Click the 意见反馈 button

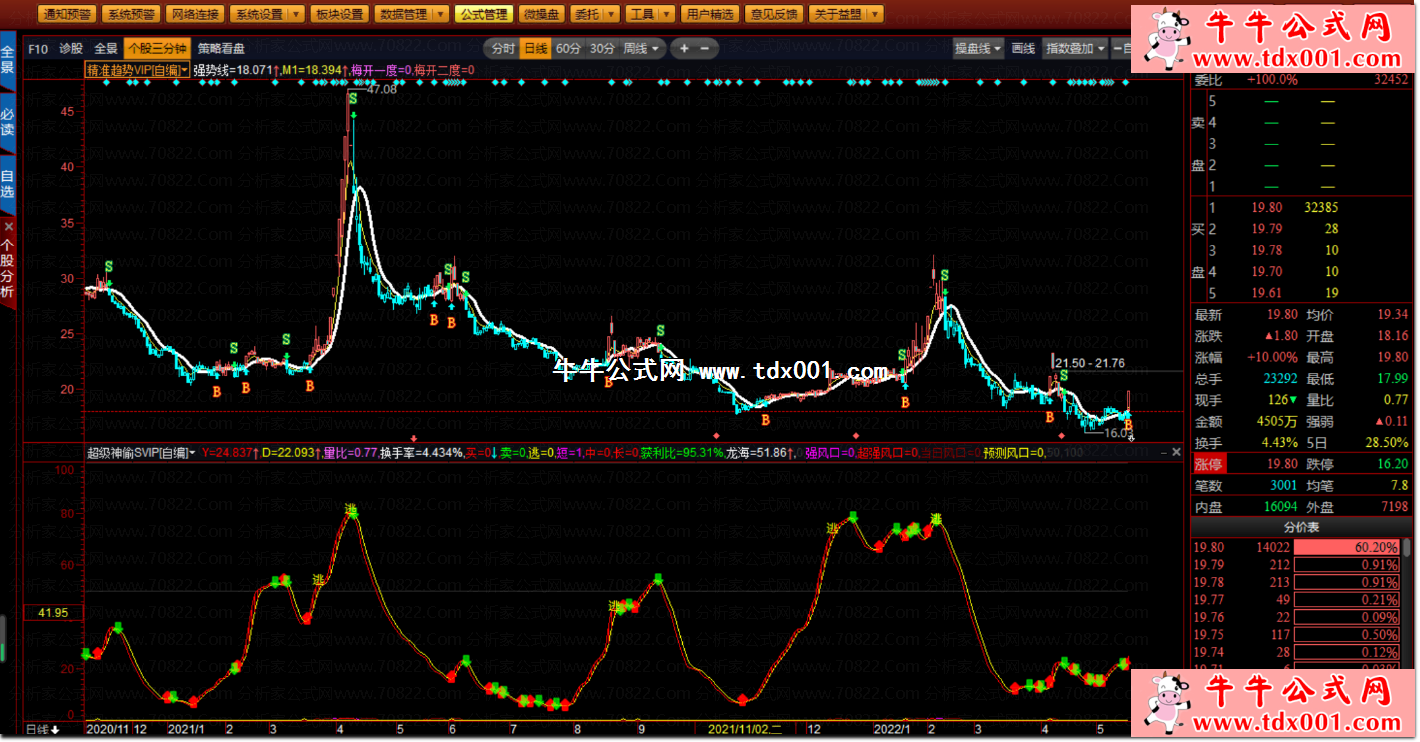(x=773, y=14)
